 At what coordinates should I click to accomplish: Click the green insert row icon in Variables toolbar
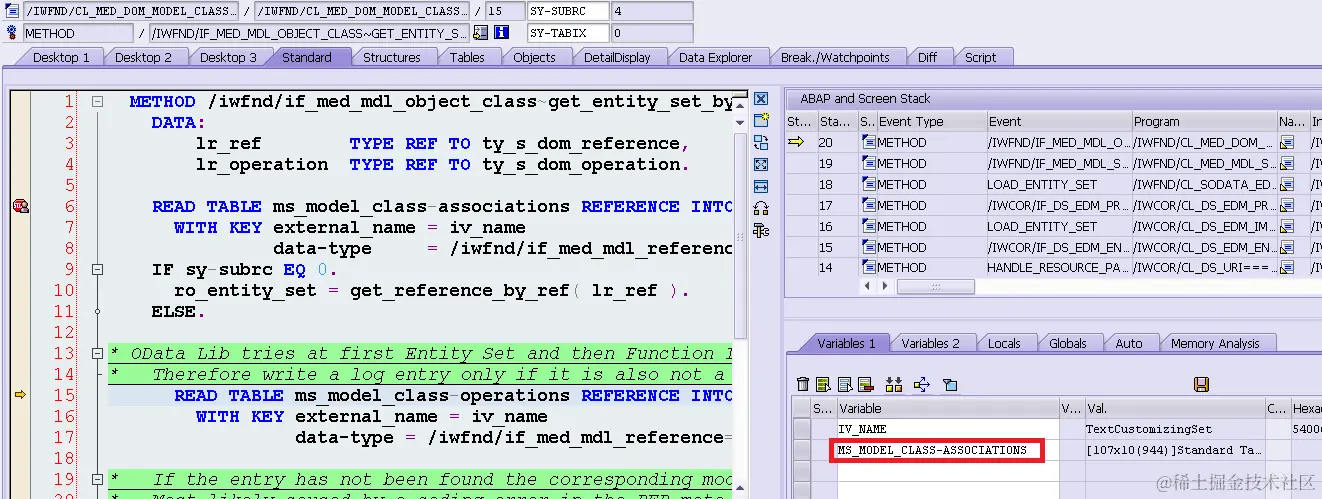823,385
